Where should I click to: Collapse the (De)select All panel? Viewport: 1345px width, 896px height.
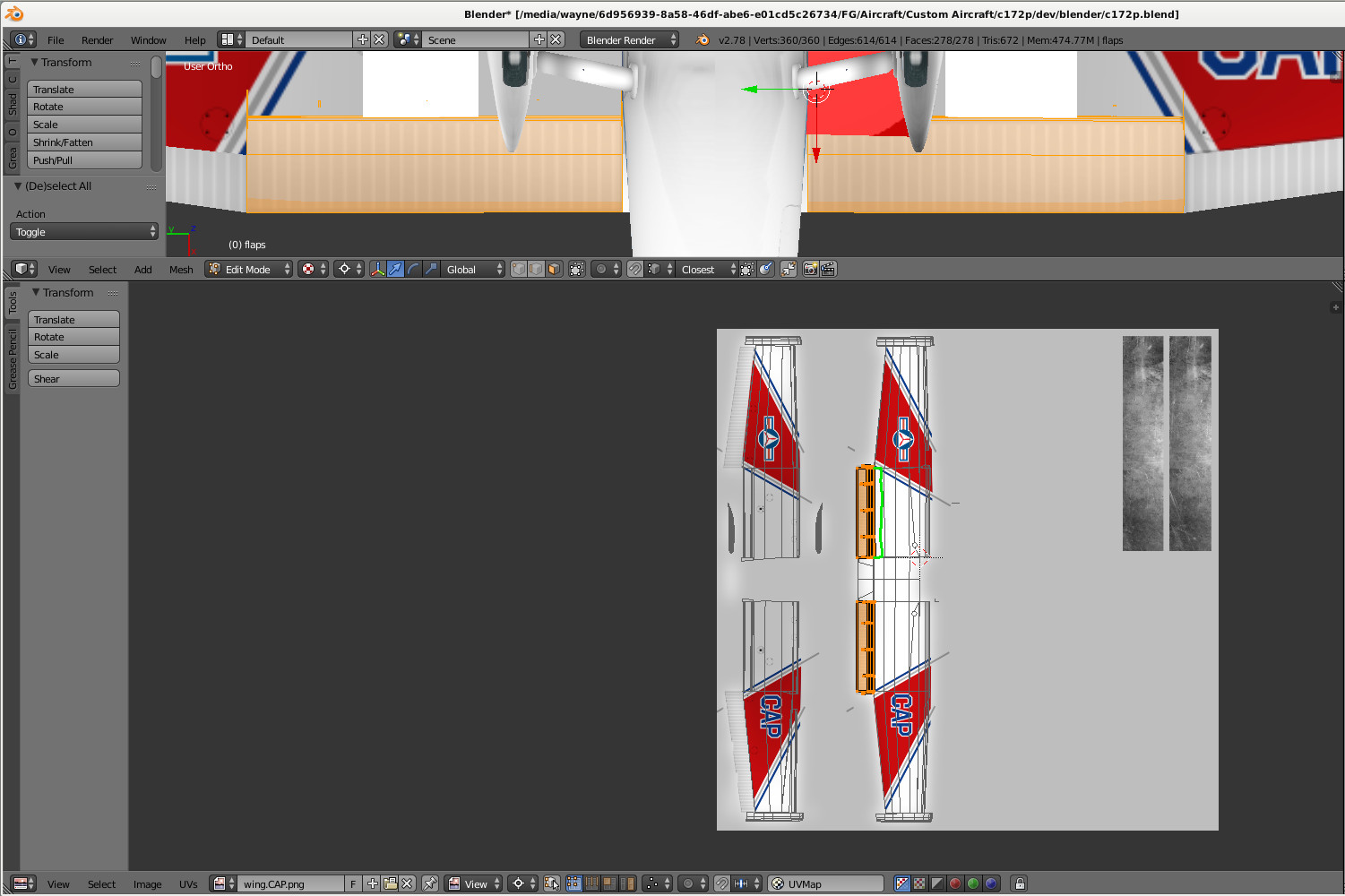[x=18, y=186]
